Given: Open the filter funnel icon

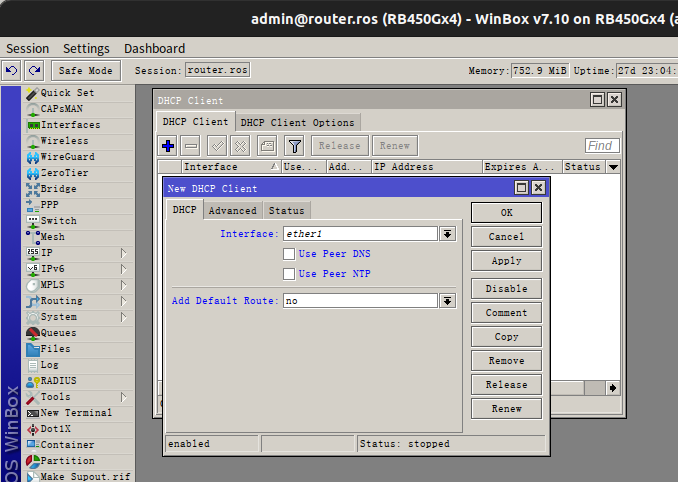Looking at the screenshot, I should 294,146.
